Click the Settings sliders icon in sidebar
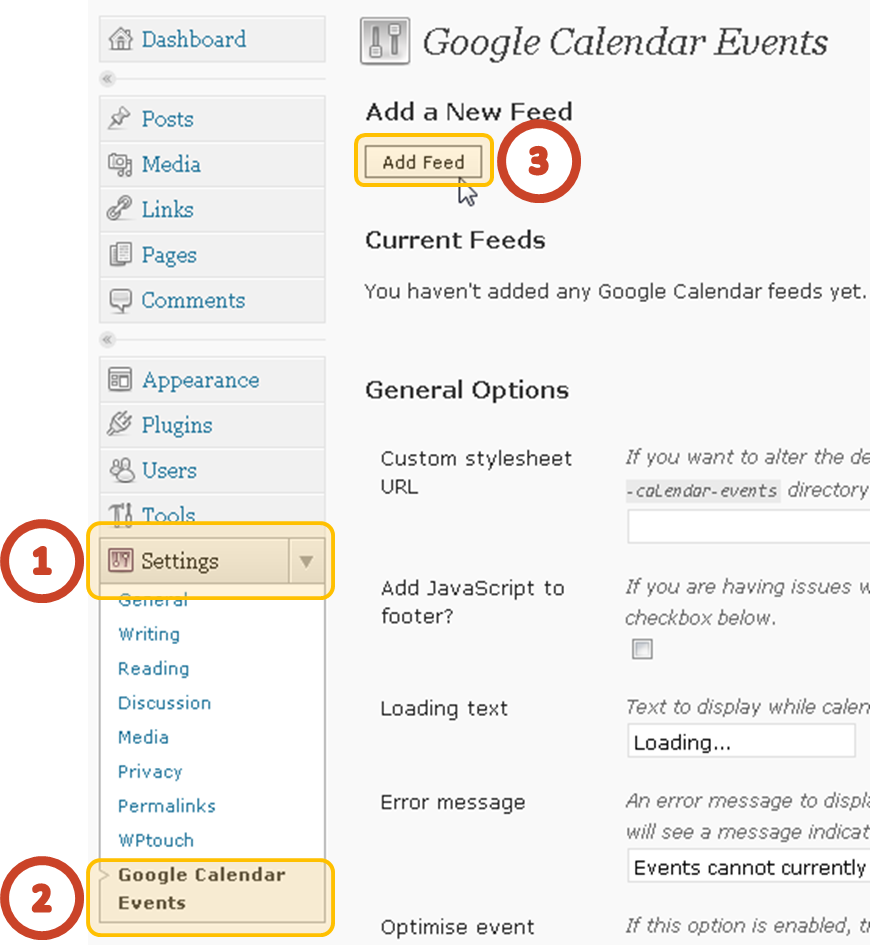This screenshot has width=870, height=945. tap(120, 560)
